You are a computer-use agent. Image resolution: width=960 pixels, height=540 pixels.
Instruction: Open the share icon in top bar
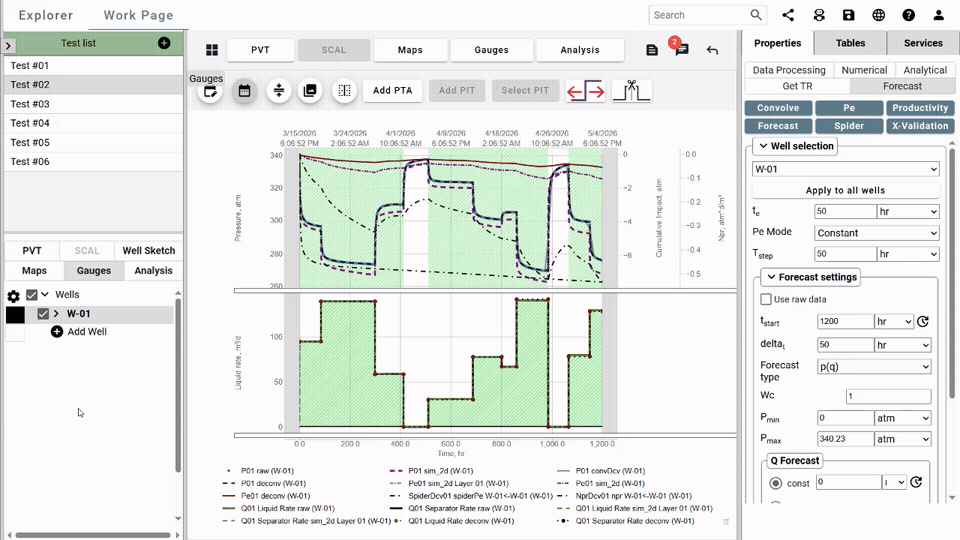(788, 15)
